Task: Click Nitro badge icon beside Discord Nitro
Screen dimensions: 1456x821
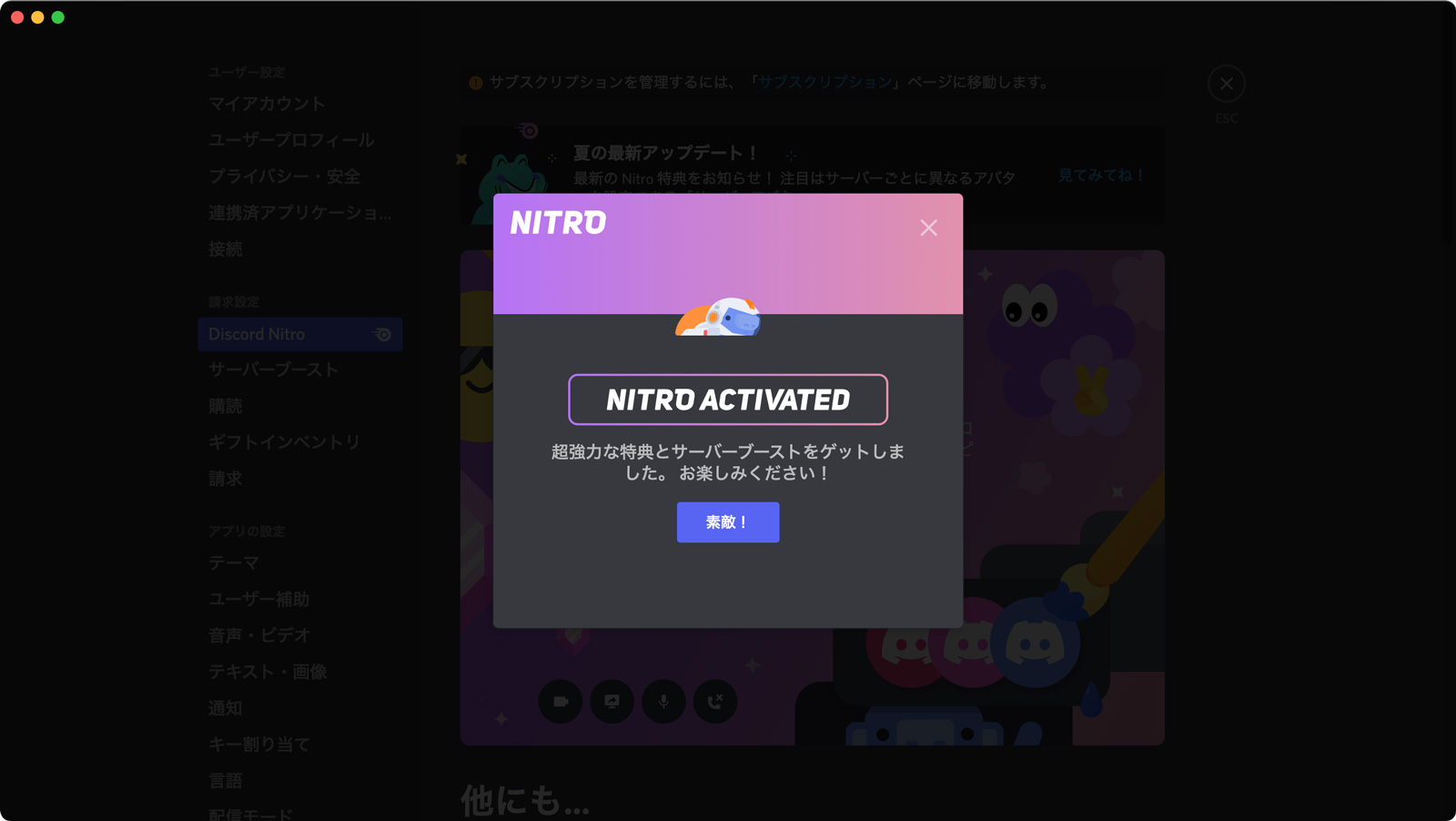Action: pos(383,334)
